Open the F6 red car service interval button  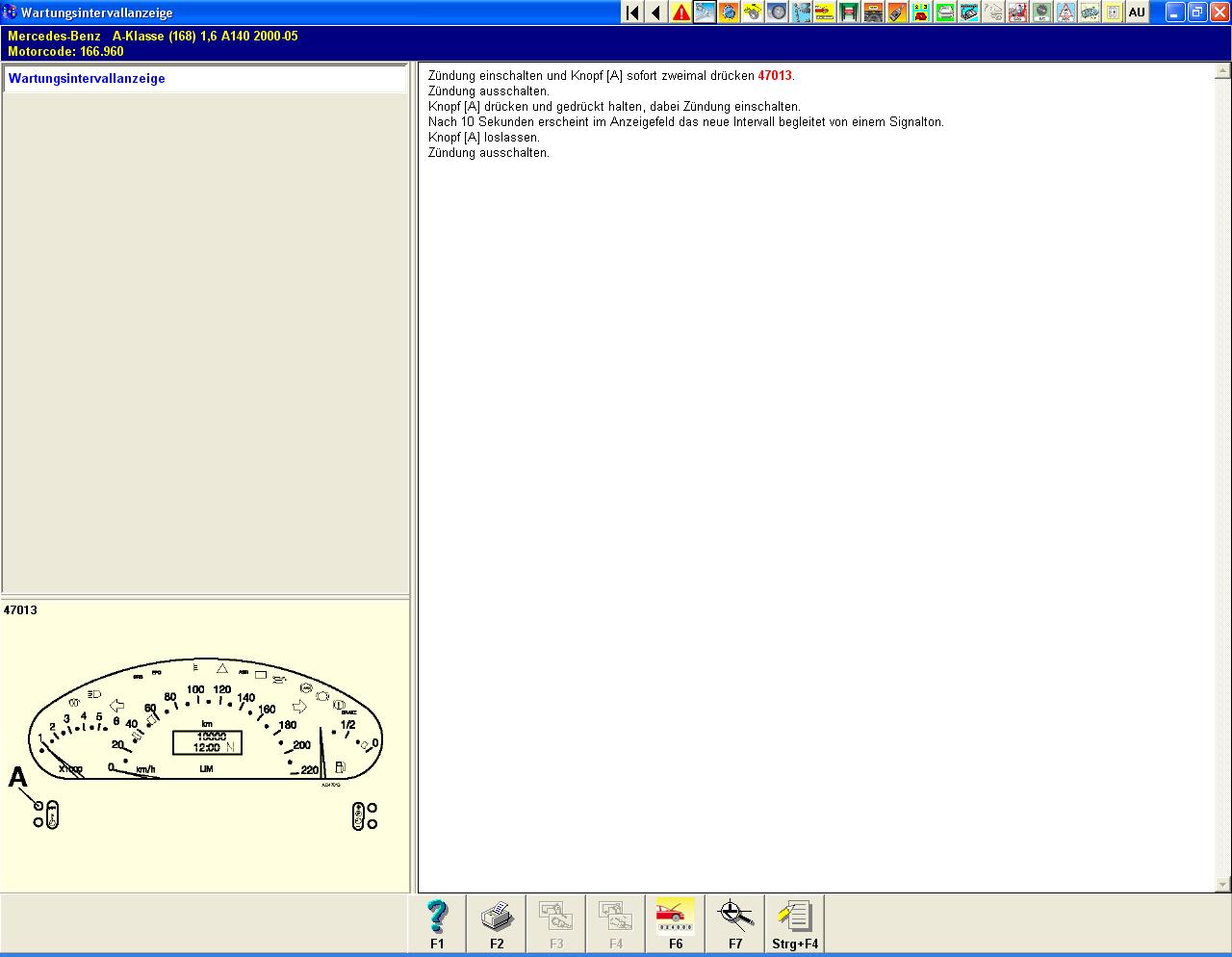[675, 923]
